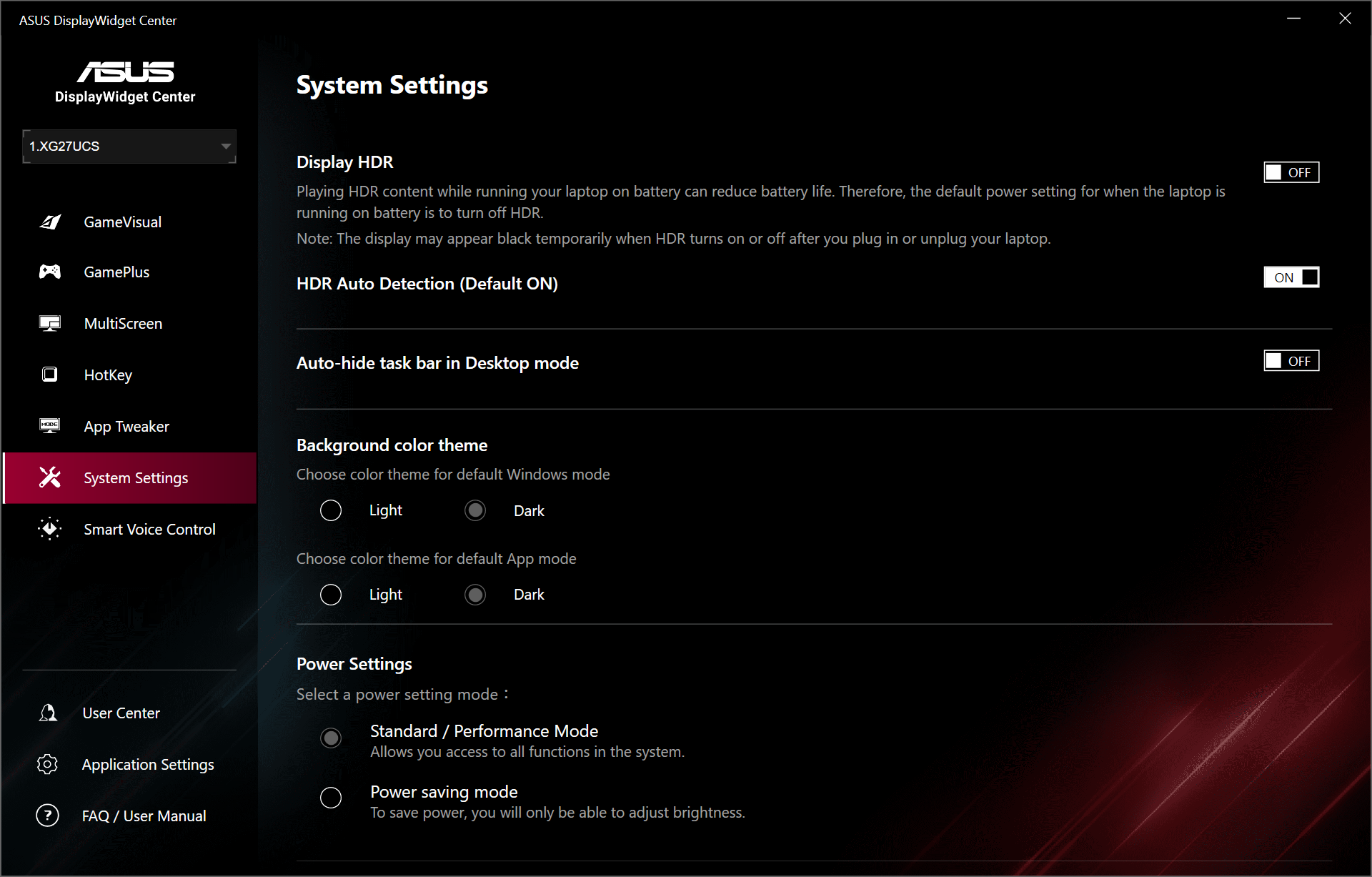Click the GamePlus gamepad icon

[50, 272]
